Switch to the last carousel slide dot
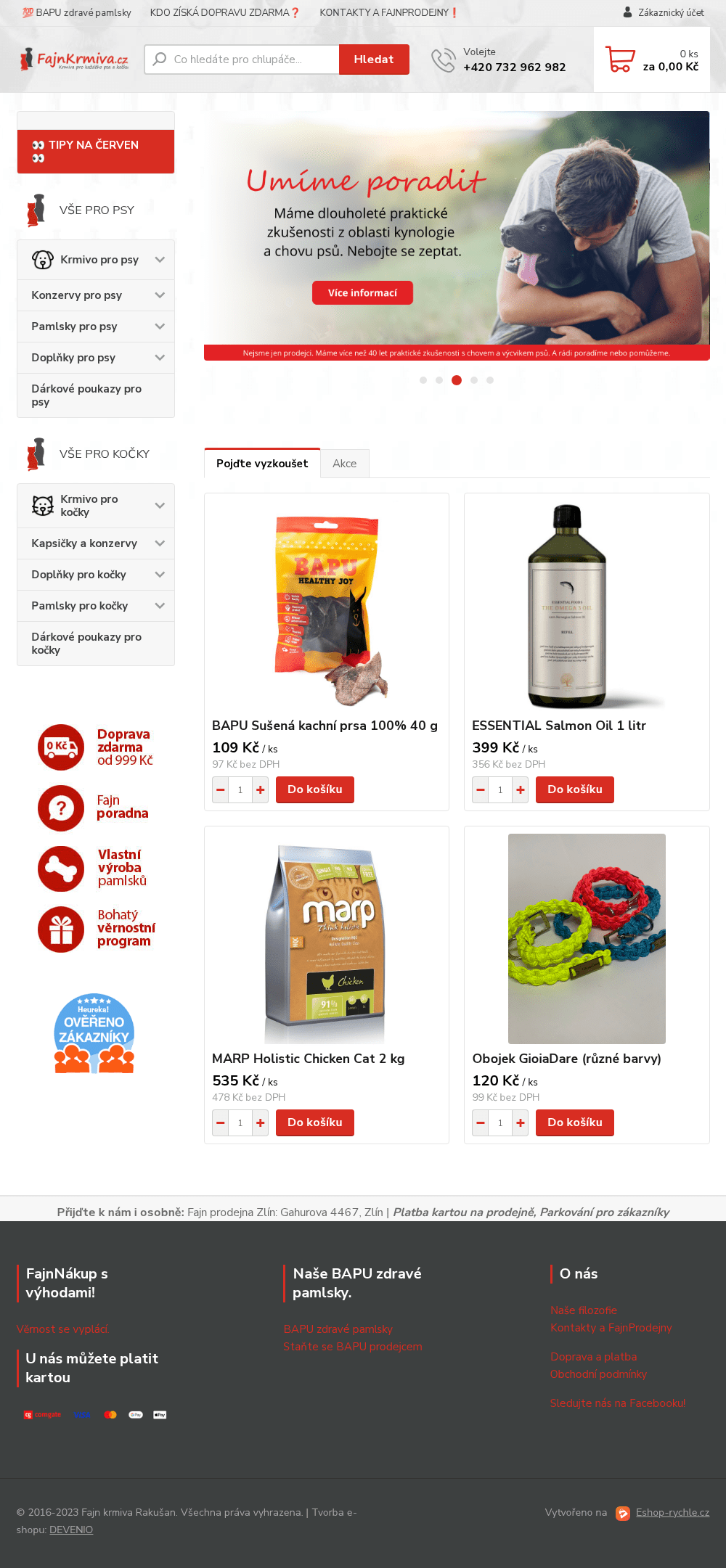The image size is (726, 1568). (490, 380)
